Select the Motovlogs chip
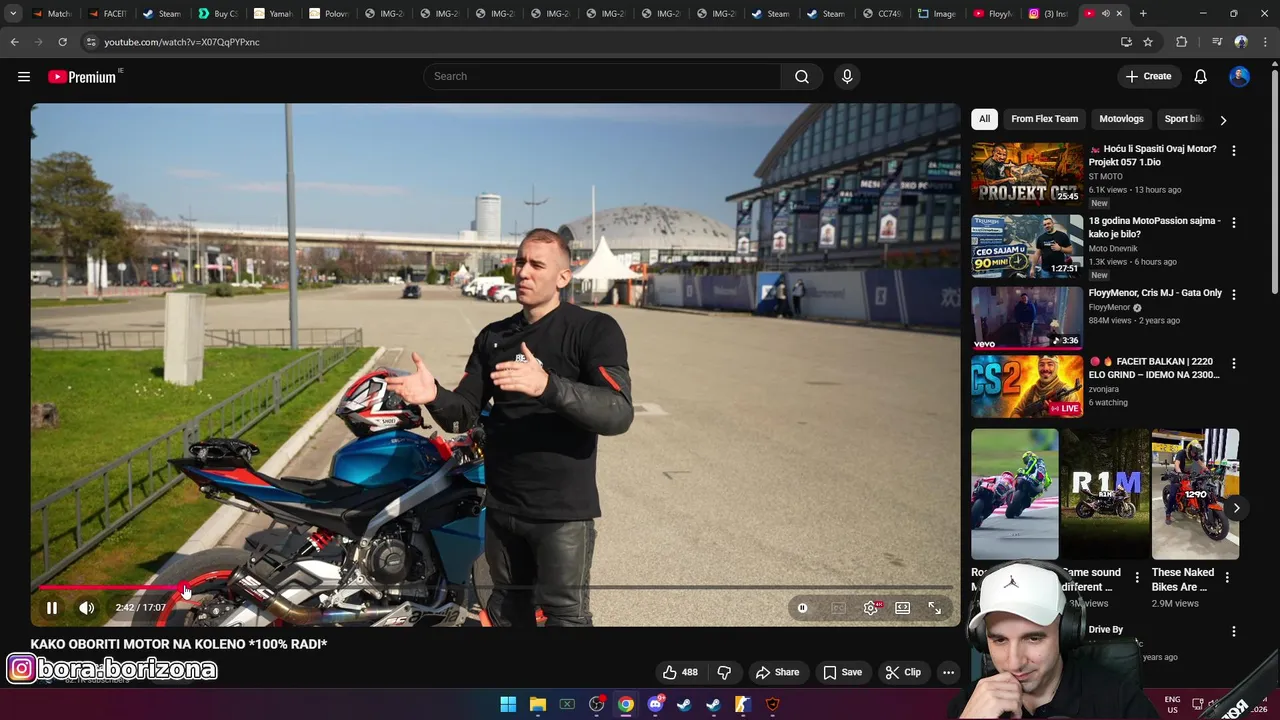This screenshot has height=720, width=1280. [1121, 119]
